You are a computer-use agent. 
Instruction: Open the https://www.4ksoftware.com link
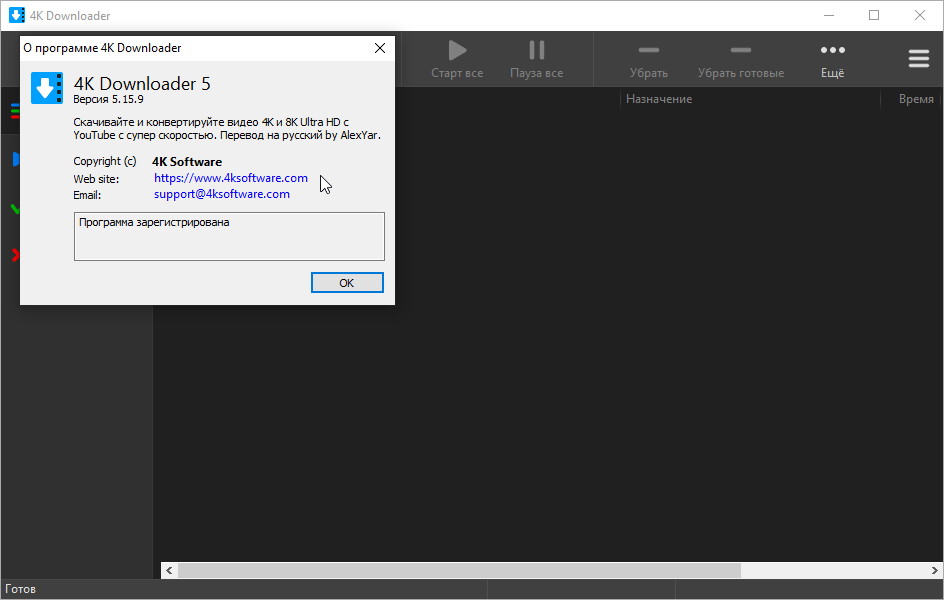pyautogui.click(x=231, y=178)
